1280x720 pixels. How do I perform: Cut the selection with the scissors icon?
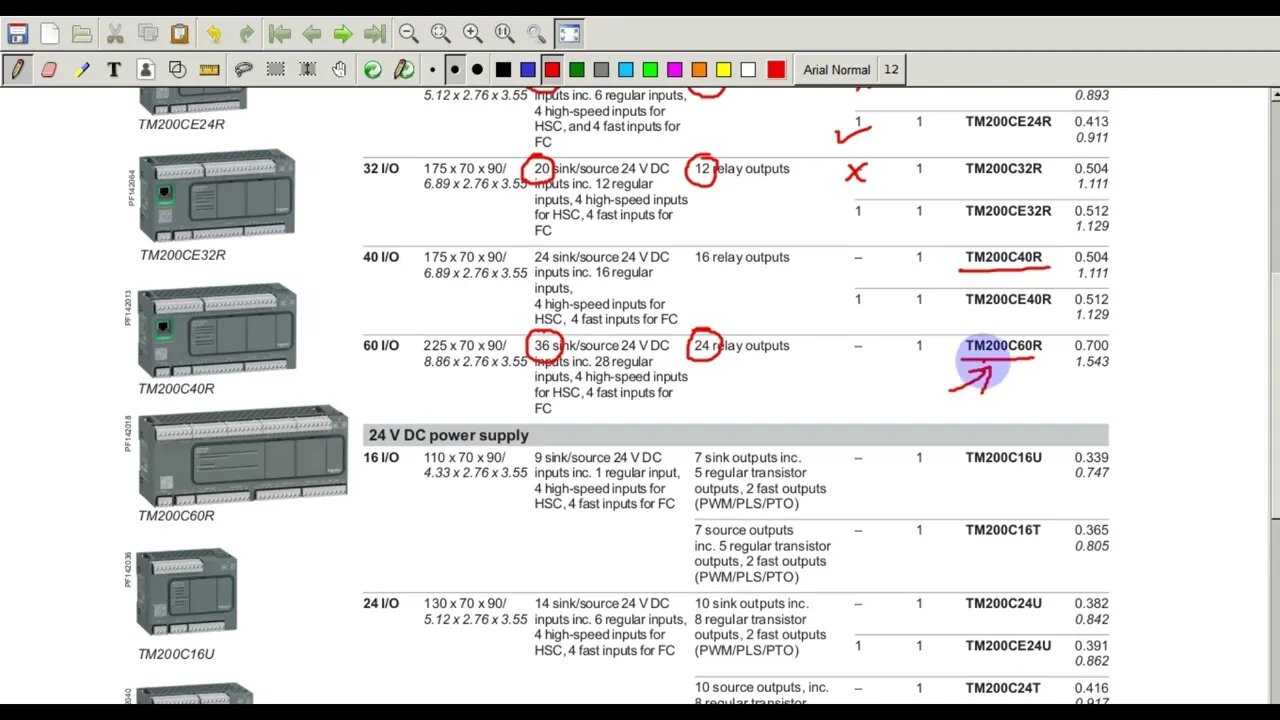115,34
